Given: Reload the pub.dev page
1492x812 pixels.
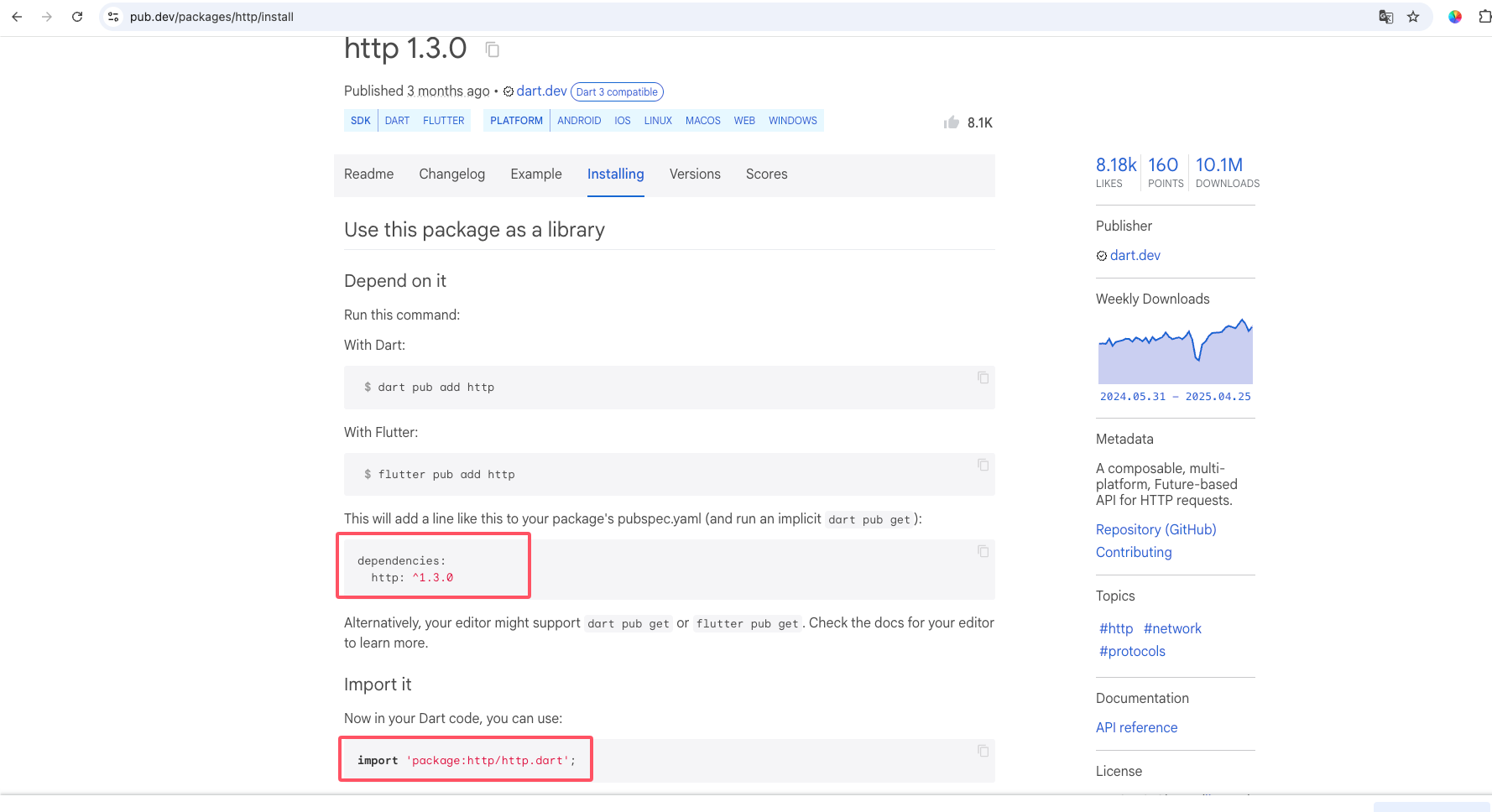Looking at the screenshot, I should pos(77,17).
